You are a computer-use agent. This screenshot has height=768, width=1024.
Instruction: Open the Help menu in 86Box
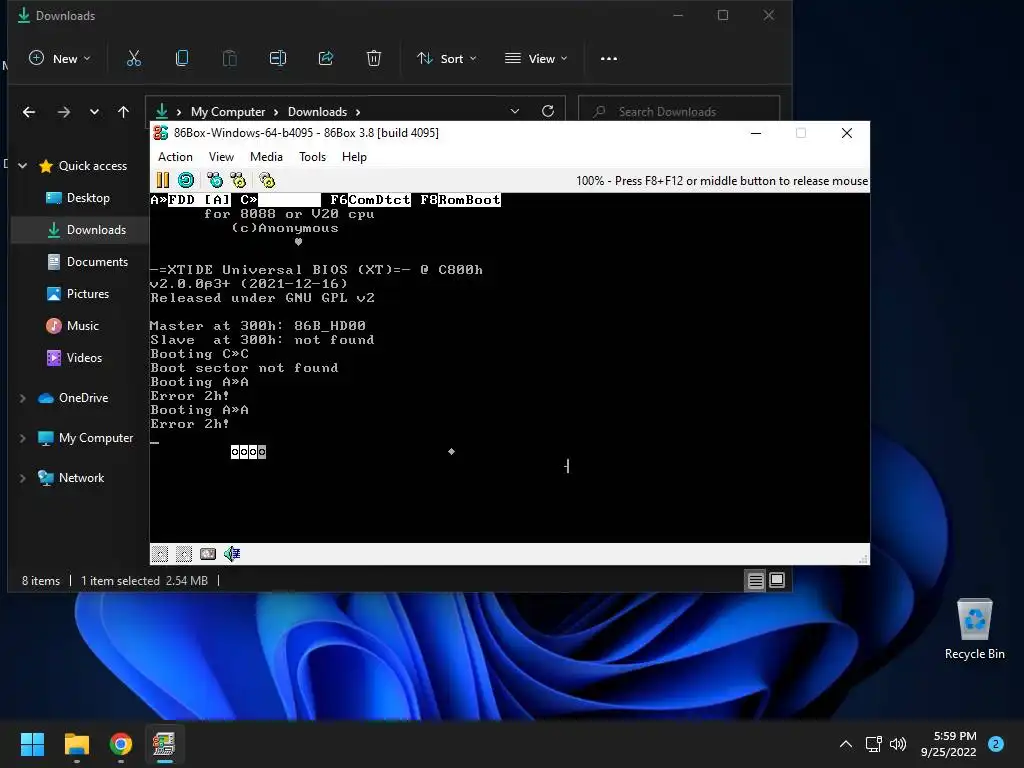point(354,157)
